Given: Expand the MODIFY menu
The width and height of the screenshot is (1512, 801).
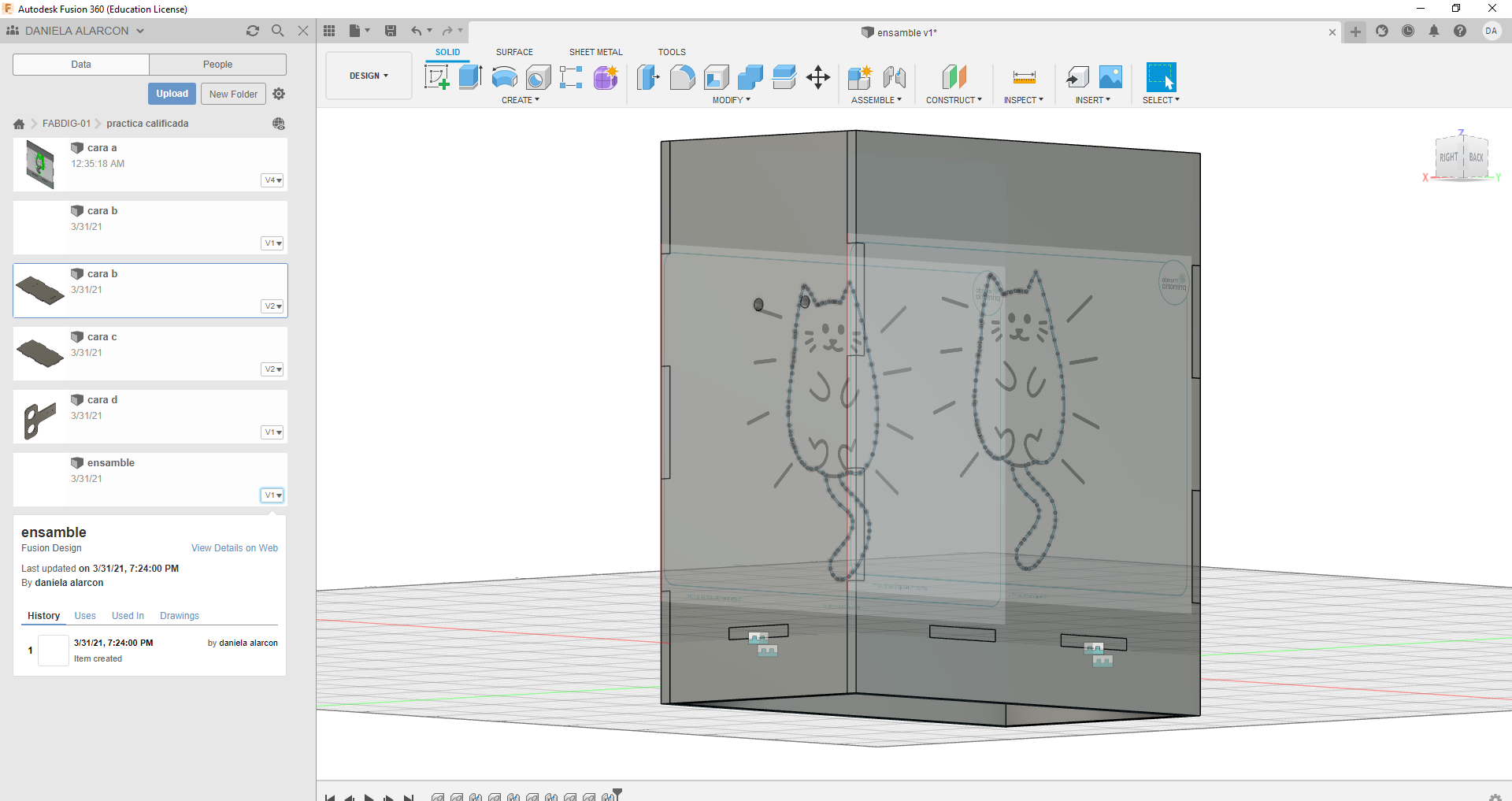Looking at the screenshot, I should pyautogui.click(x=732, y=100).
